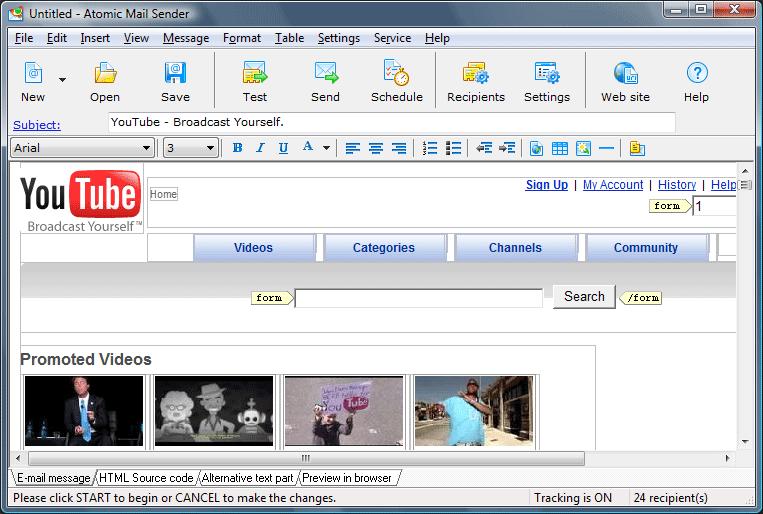Open the Message menu
The image size is (763, 514).
[186, 38]
